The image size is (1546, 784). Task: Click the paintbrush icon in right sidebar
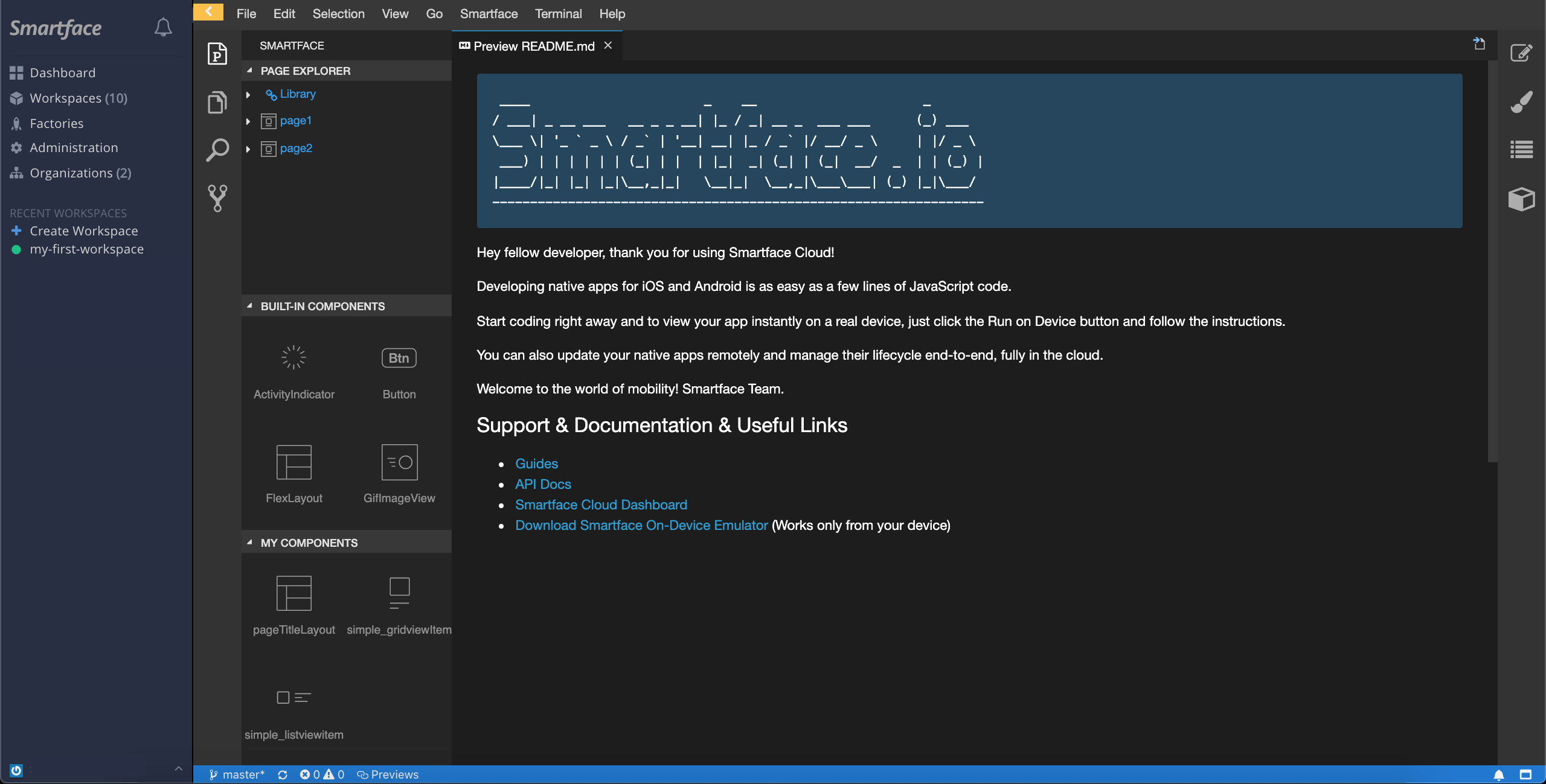[x=1521, y=101]
